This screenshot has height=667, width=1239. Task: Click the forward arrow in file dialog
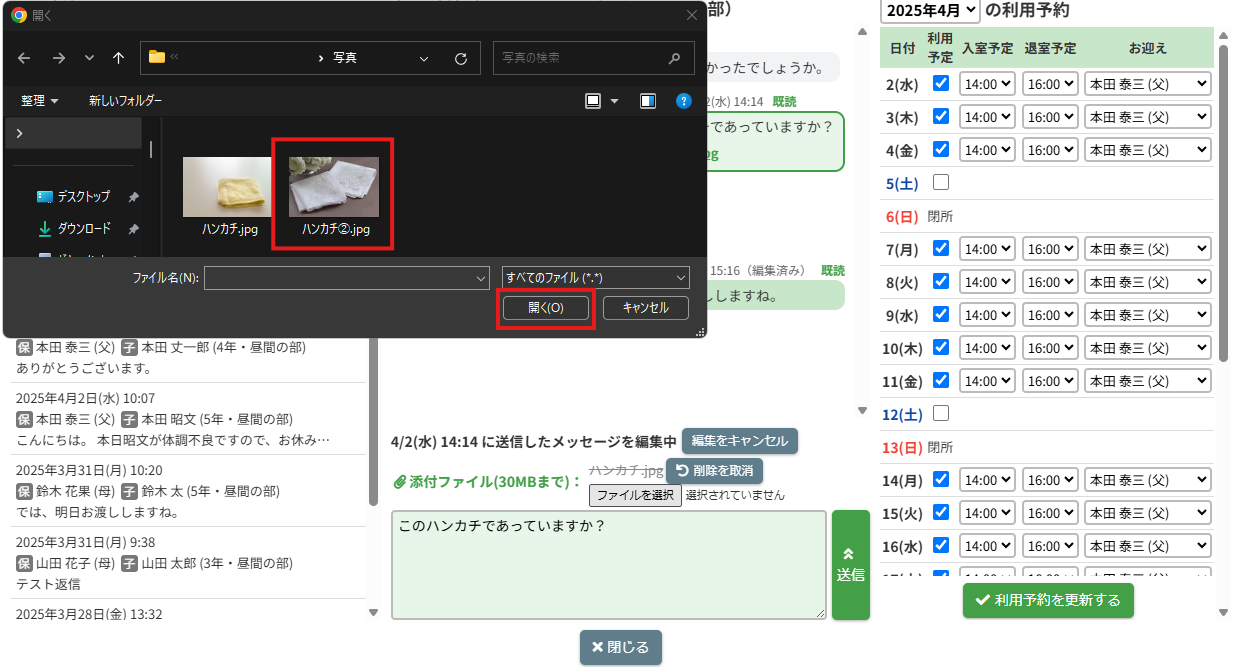[x=58, y=58]
